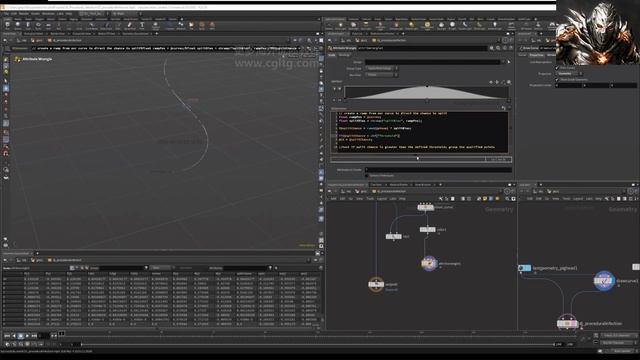Screen dimensions: 640x360
Task: Toggle the Enforce Prototypes checkbox
Action: 367,176
